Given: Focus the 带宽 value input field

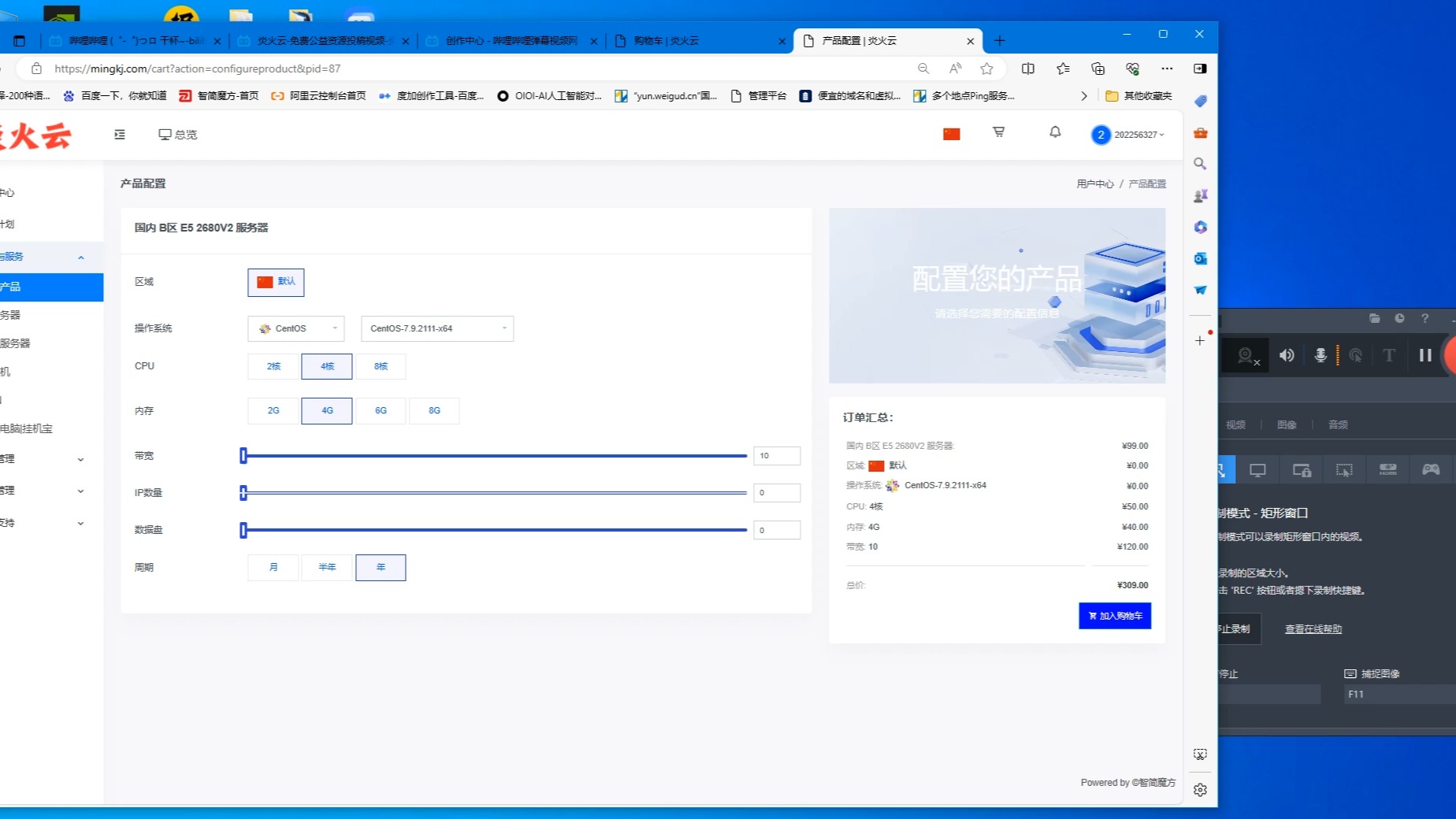Looking at the screenshot, I should click(777, 456).
